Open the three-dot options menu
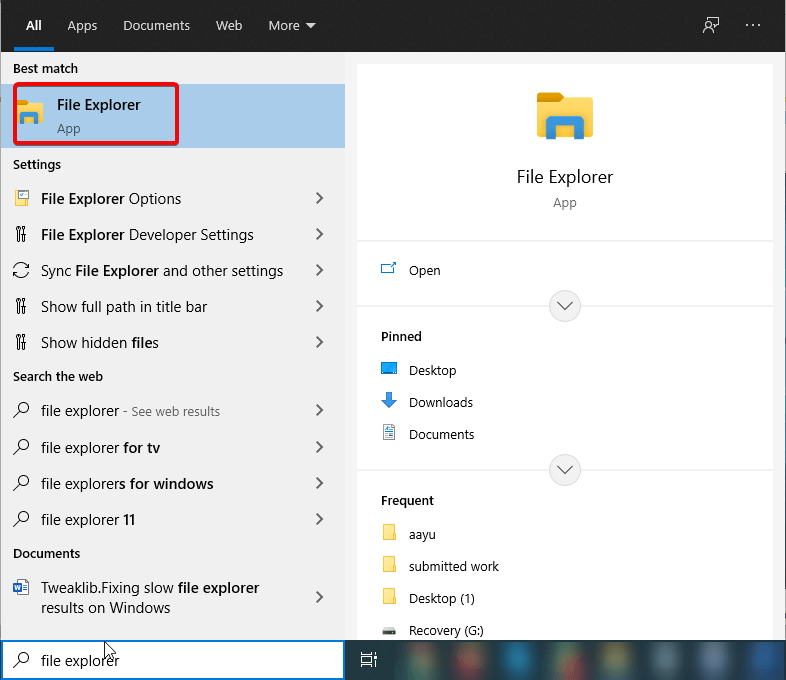786x680 pixels. (753, 25)
